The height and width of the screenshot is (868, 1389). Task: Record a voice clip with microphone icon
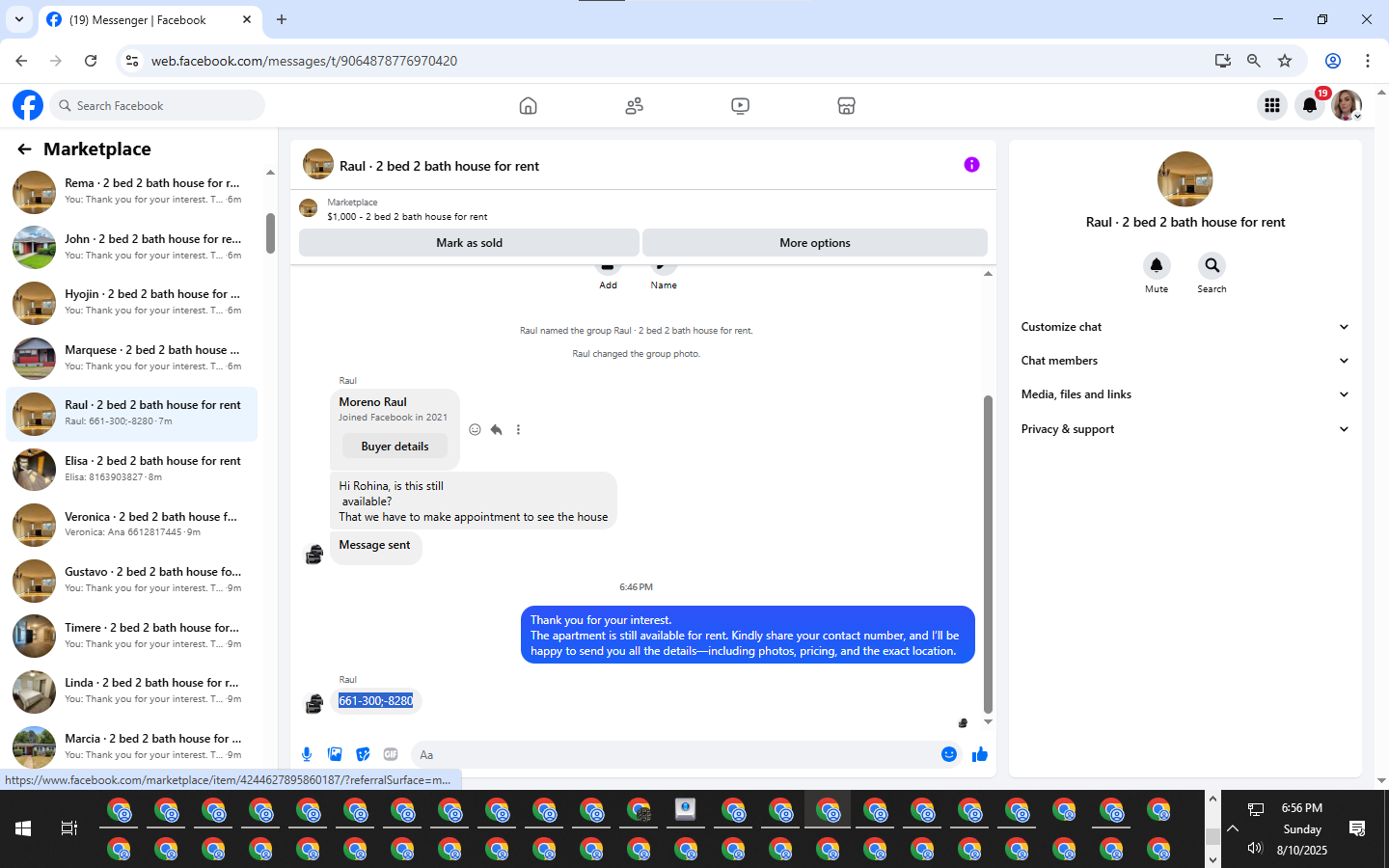tap(307, 754)
